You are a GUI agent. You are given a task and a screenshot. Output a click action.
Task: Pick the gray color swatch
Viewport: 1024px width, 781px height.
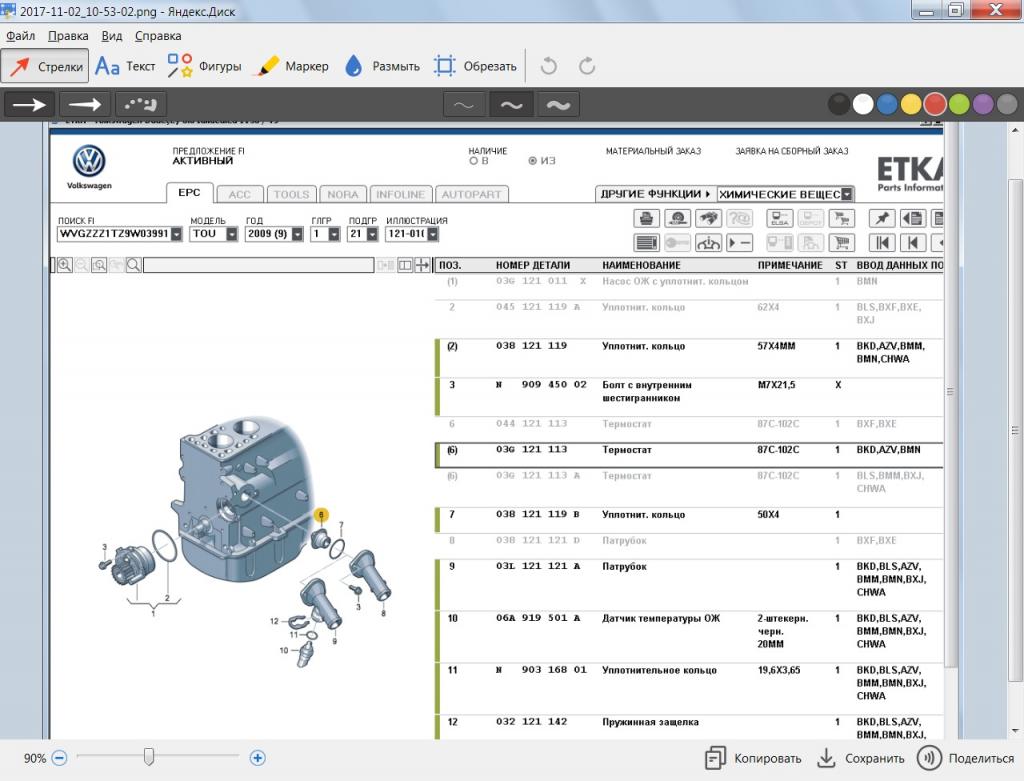coord(1007,104)
